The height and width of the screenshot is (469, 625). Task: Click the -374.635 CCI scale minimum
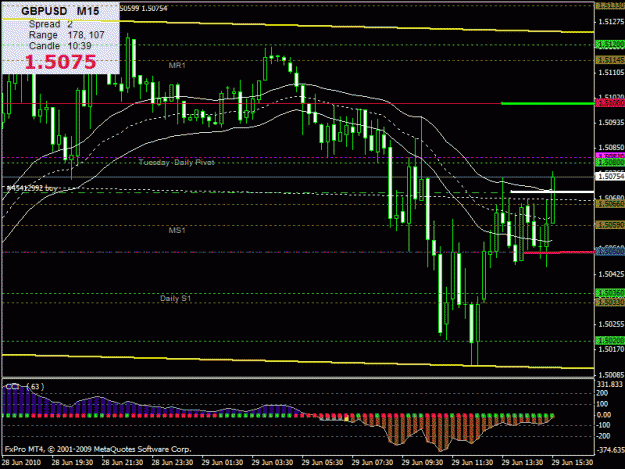pyautogui.click(x=610, y=450)
